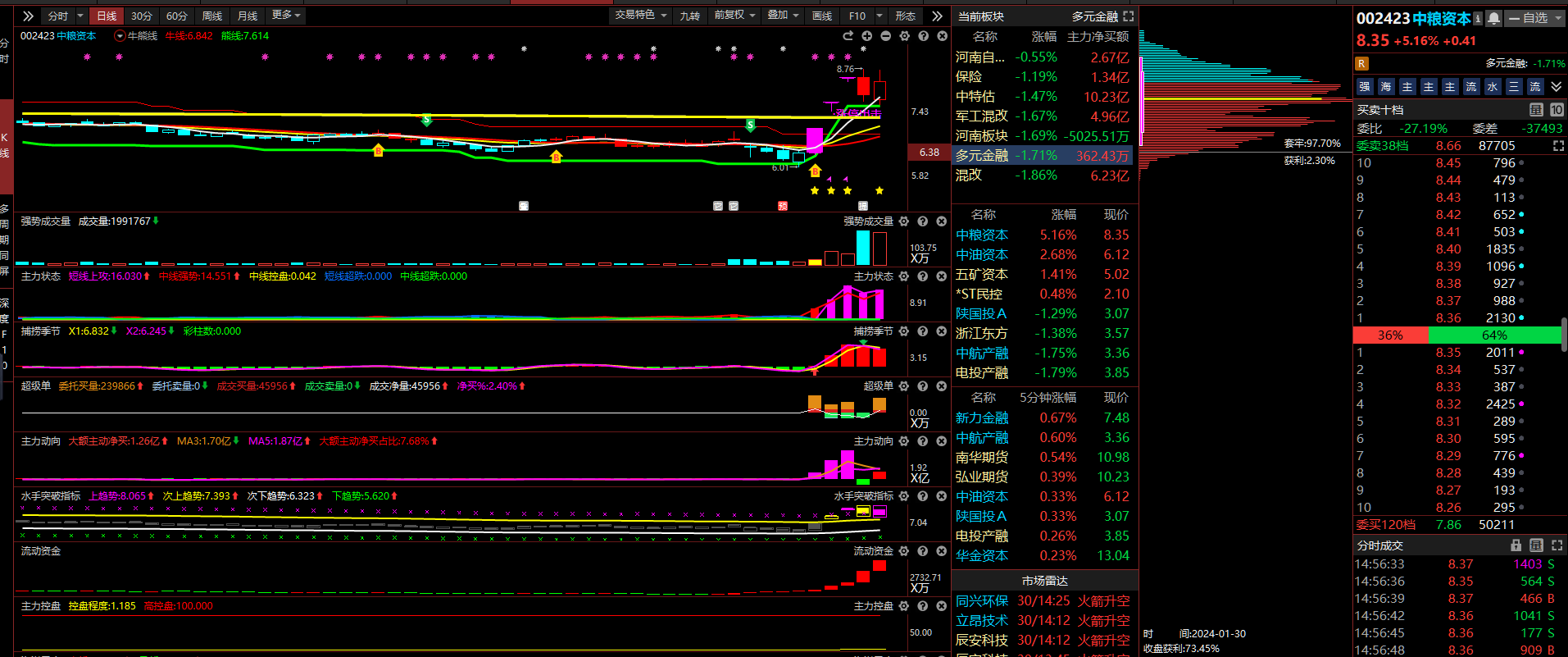
Task: Expand the left toolbar double-chevron
Action: coord(28,16)
